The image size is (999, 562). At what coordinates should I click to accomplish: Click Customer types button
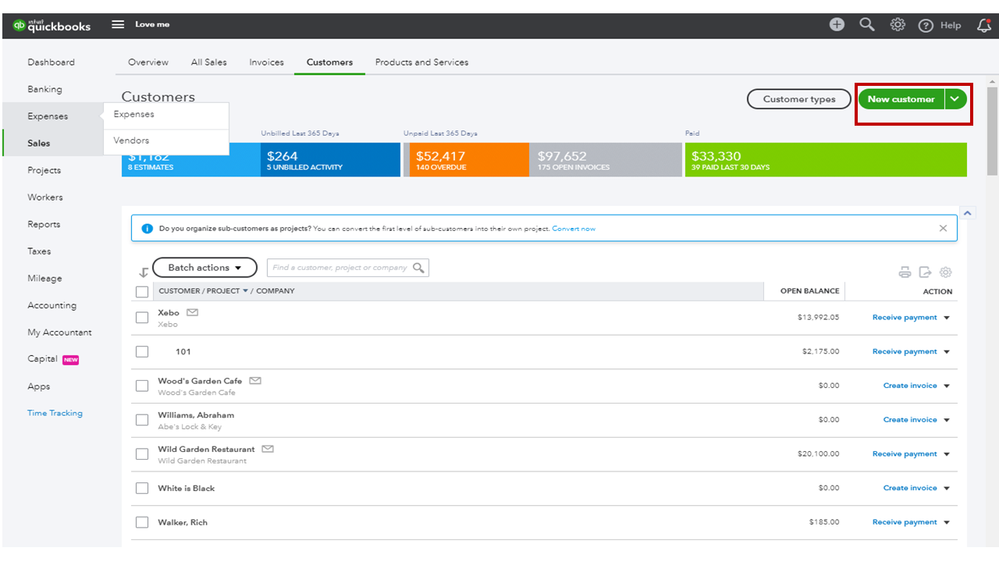[799, 99]
